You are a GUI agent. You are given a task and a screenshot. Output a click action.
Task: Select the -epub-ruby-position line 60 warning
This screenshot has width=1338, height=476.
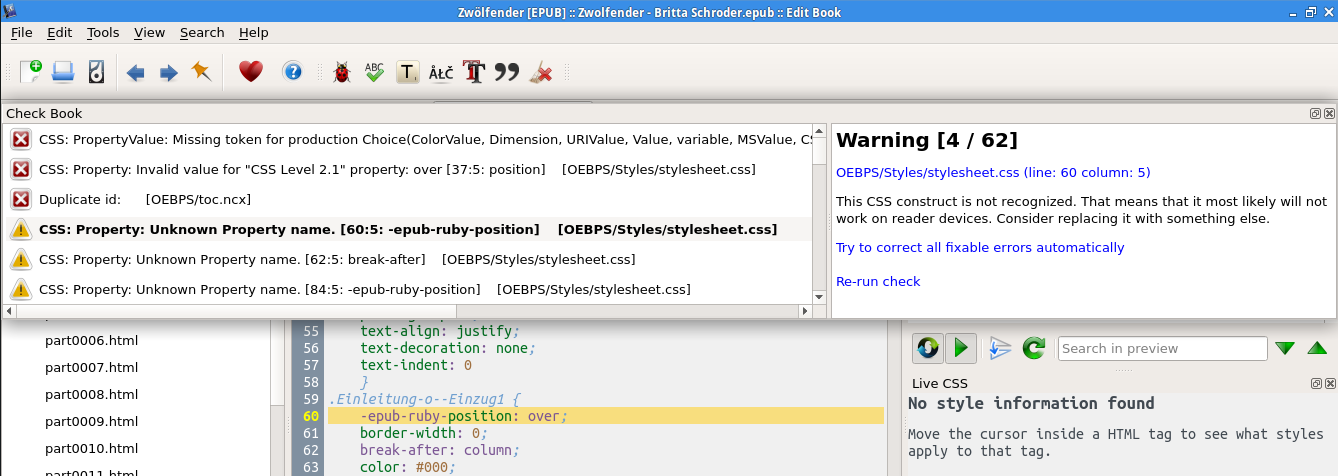(x=408, y=229)
